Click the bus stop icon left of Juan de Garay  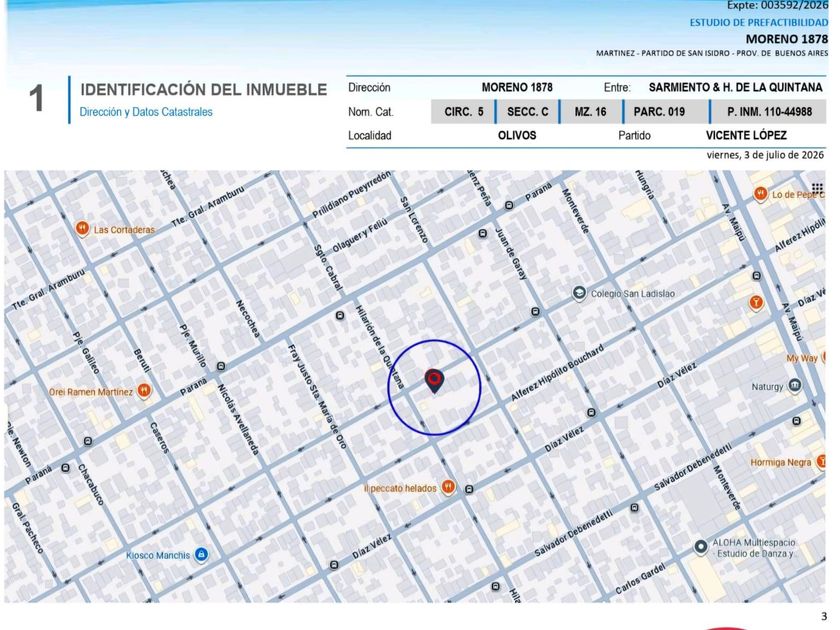click(482, 233)
